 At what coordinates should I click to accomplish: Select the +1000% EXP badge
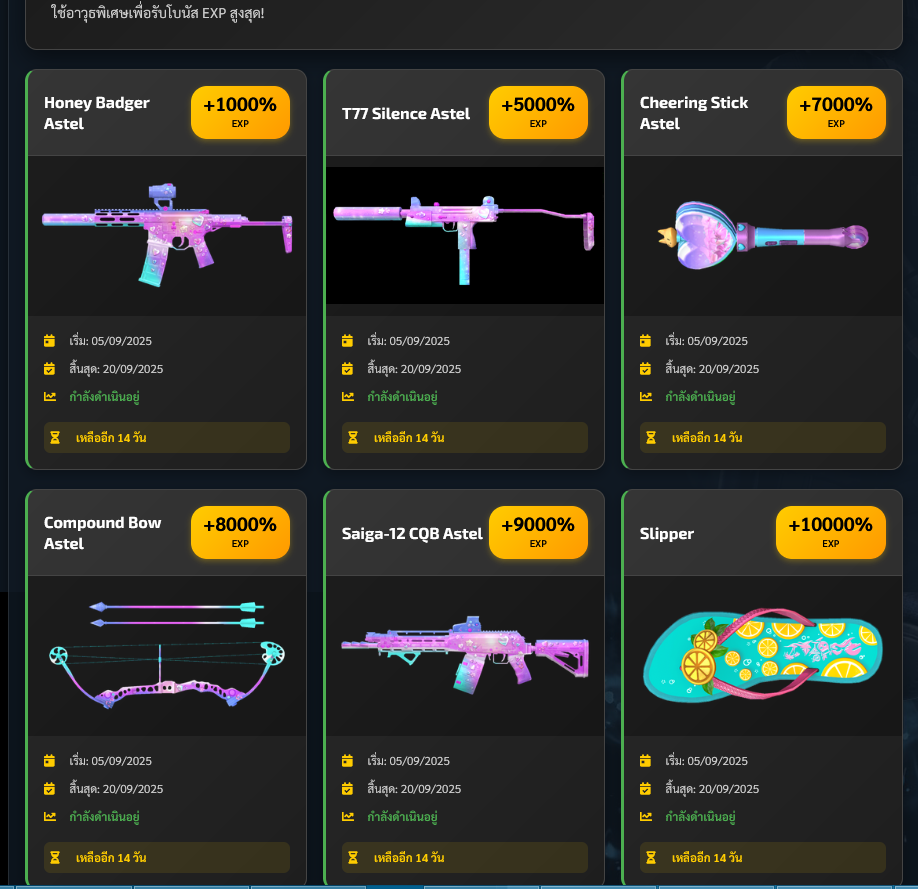click(x=240, y=112)
